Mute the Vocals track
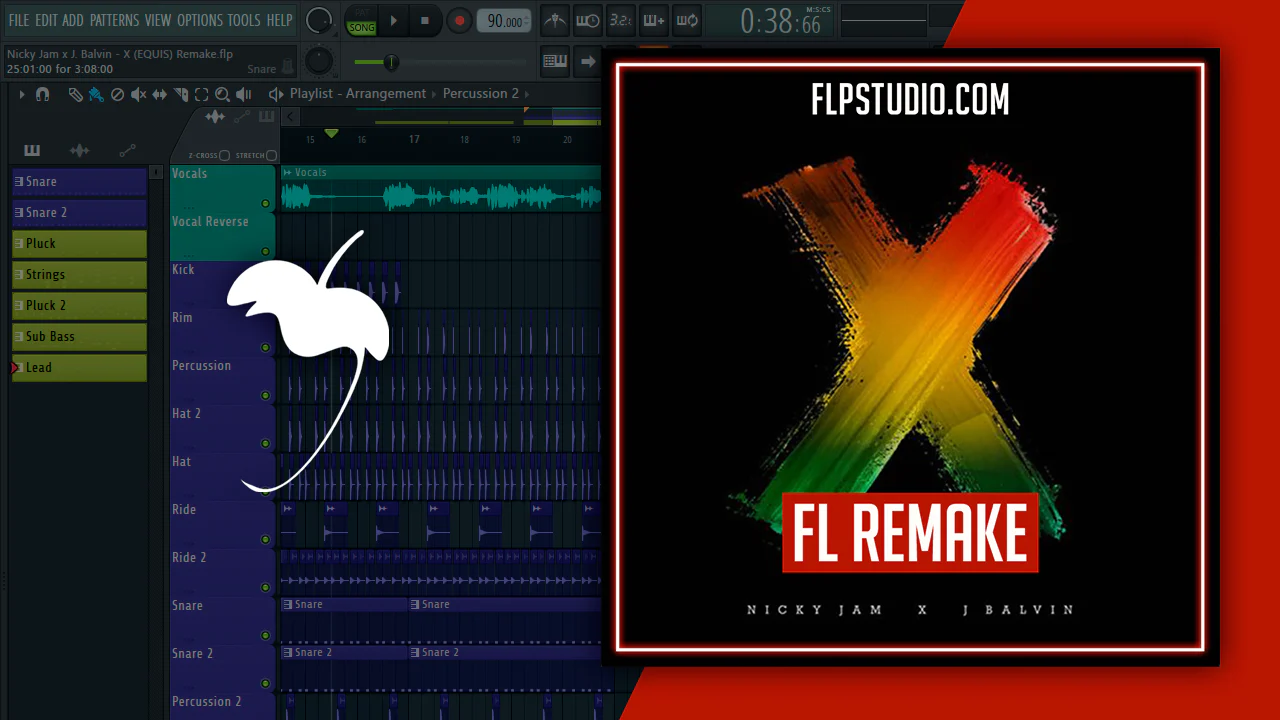1280x720 pixels. [x=265, y=204]
